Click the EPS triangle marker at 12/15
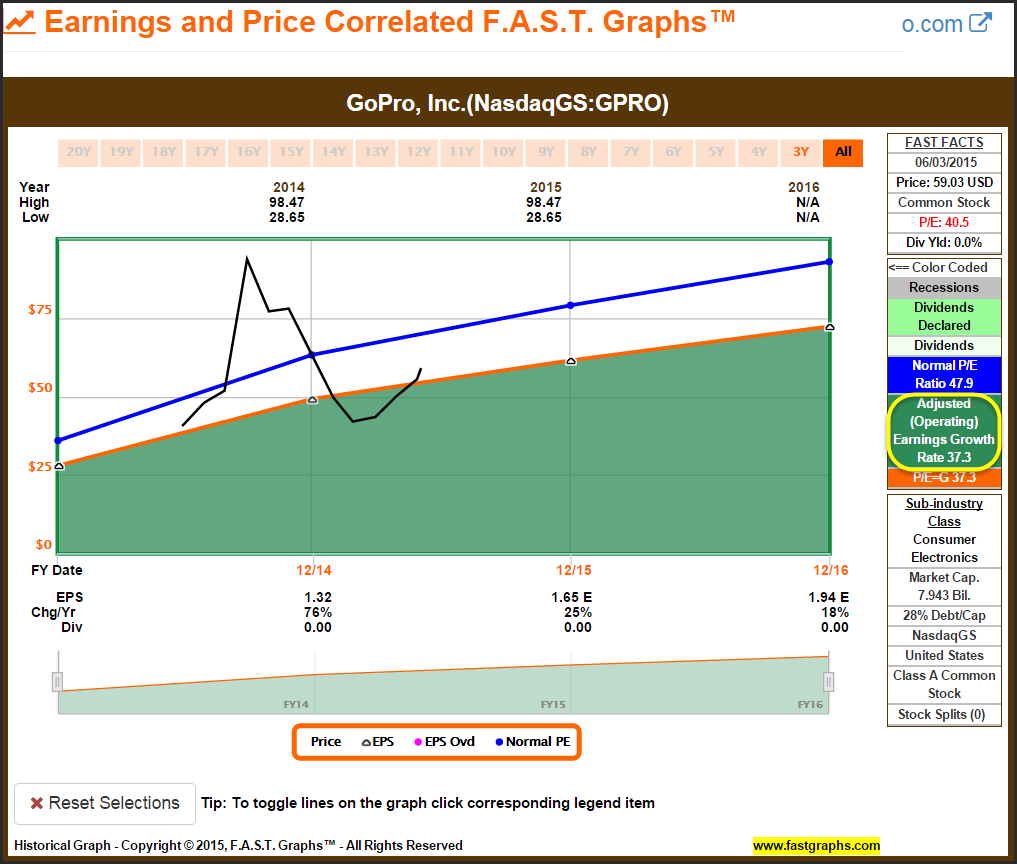Image resolution: width=1017 pixels, height=864 pixels. tap(571, 361)
